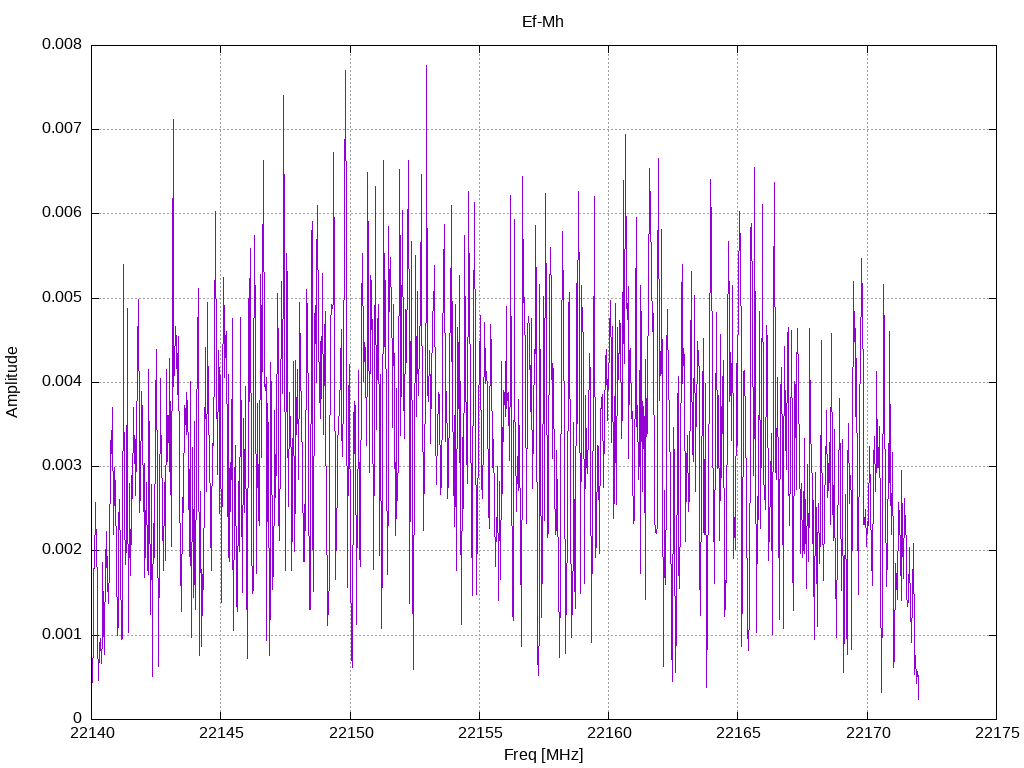Image resolution: width=1024 pixels, height=768 pixels.
Task: Click x-axis value 22155
Action: pyautogui.click(x=480, y=733)
